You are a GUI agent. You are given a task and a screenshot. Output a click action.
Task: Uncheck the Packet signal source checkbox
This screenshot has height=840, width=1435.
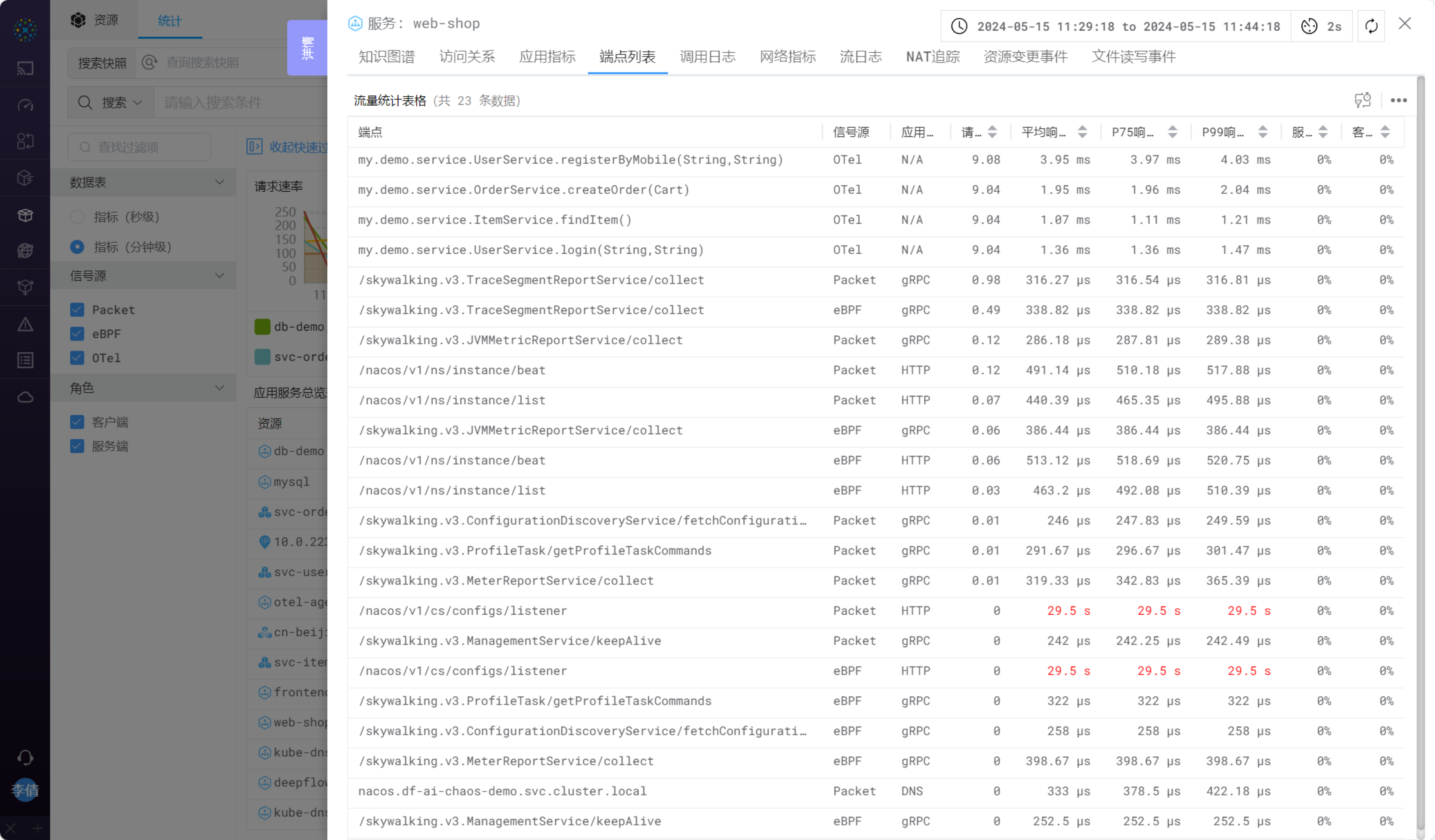(77, 310)
